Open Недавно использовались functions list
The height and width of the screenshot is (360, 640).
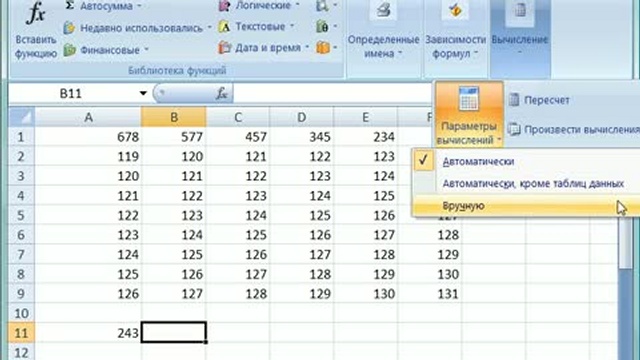138,28
